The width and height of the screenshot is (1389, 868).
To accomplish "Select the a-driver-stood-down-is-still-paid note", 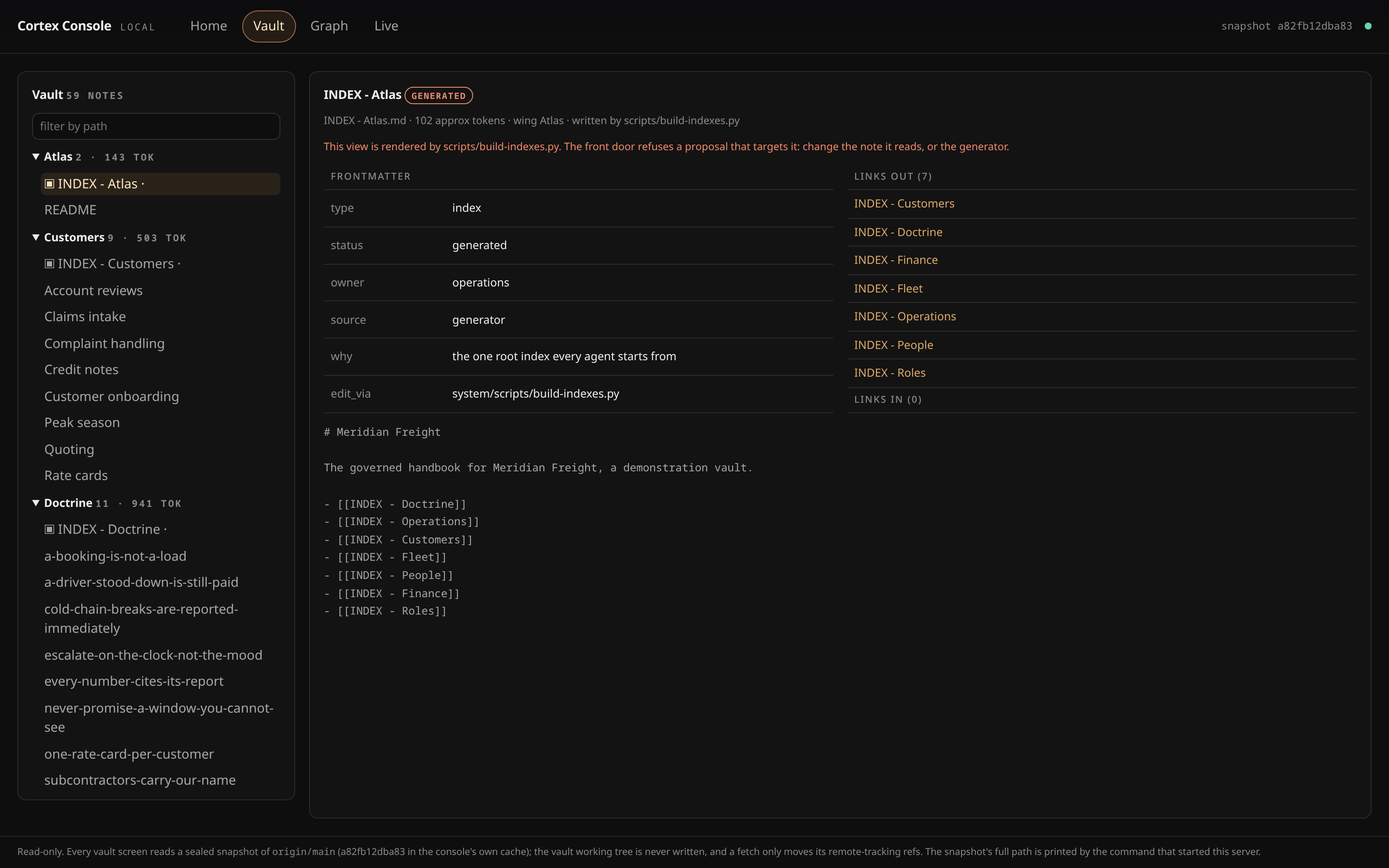I will (x=160, y=582).
